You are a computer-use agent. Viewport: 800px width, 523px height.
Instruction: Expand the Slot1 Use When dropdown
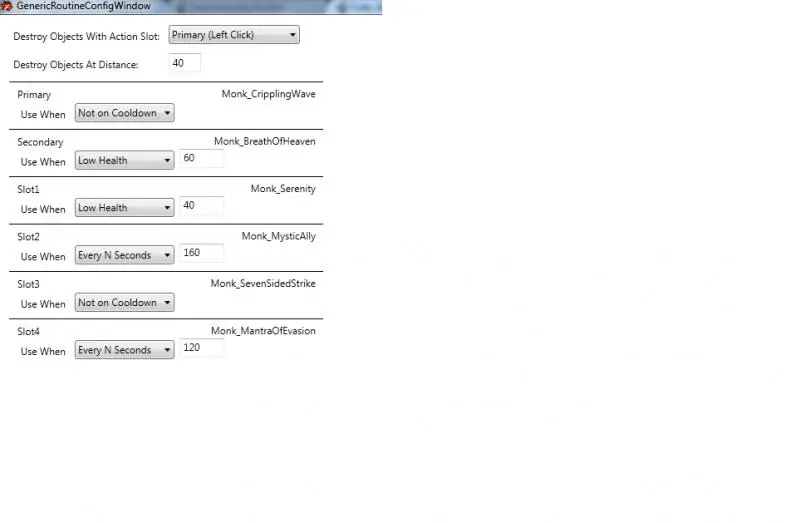[x=124, y=208]
